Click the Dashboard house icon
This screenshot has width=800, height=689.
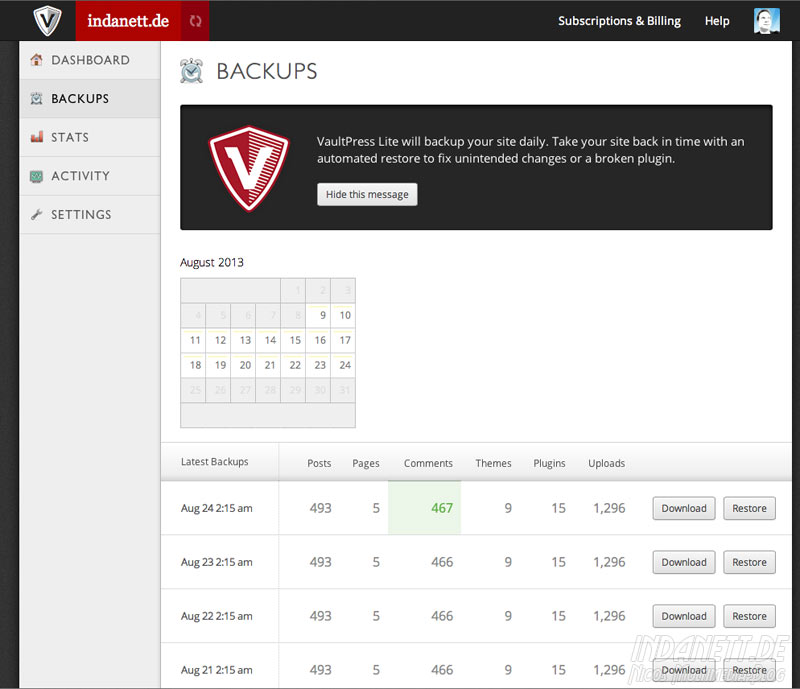tap(36, 60)
